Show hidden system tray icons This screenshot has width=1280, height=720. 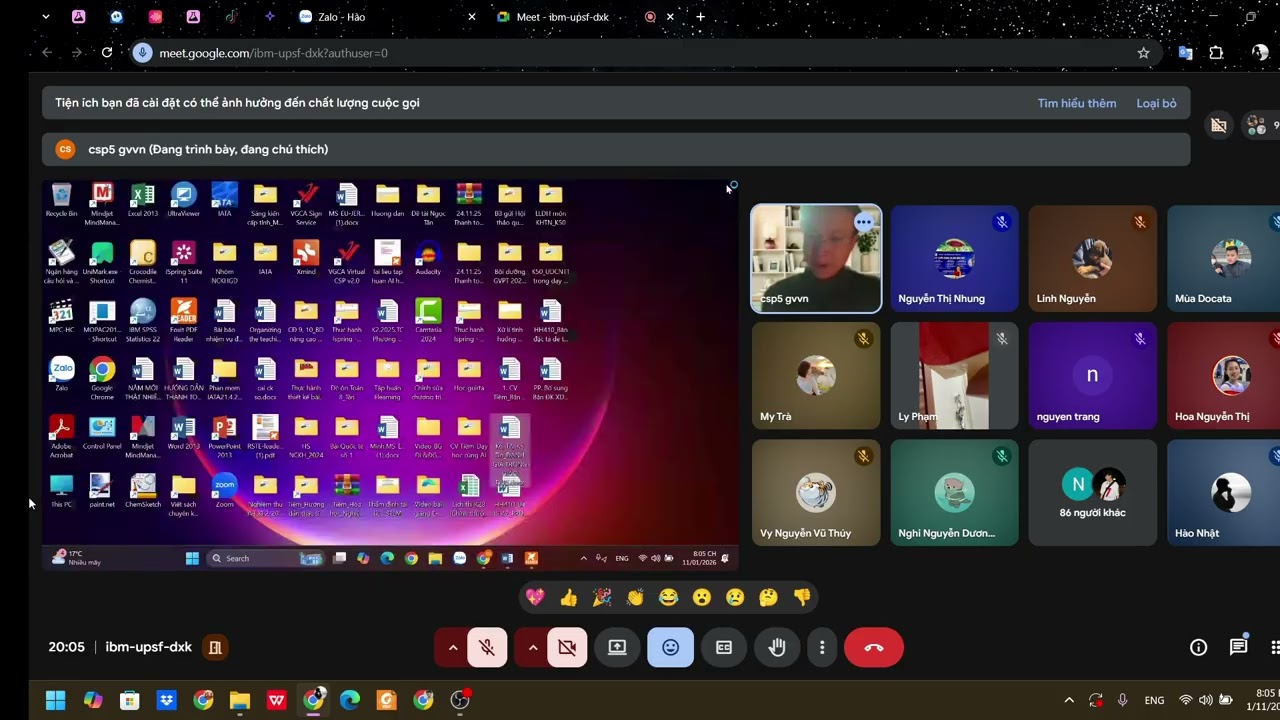(x=1069, y=700)
